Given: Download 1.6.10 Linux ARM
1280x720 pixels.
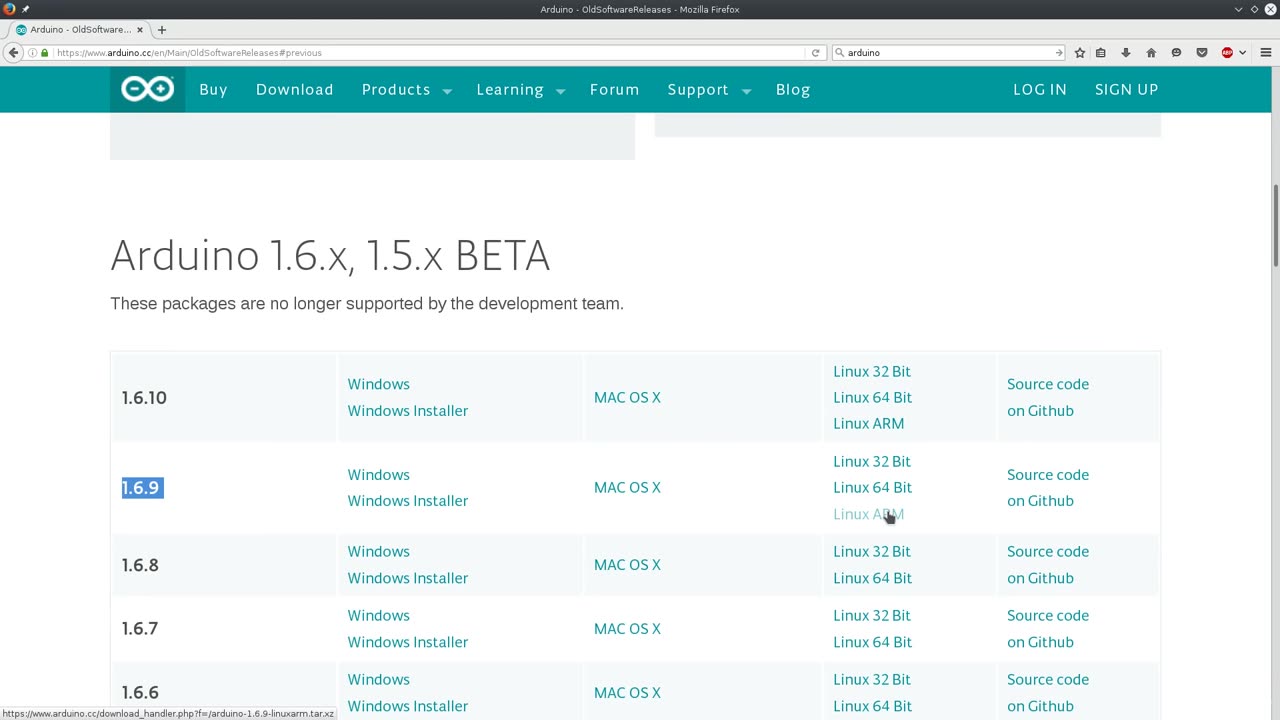Looking at the screenshot, I should click(868, 423).
